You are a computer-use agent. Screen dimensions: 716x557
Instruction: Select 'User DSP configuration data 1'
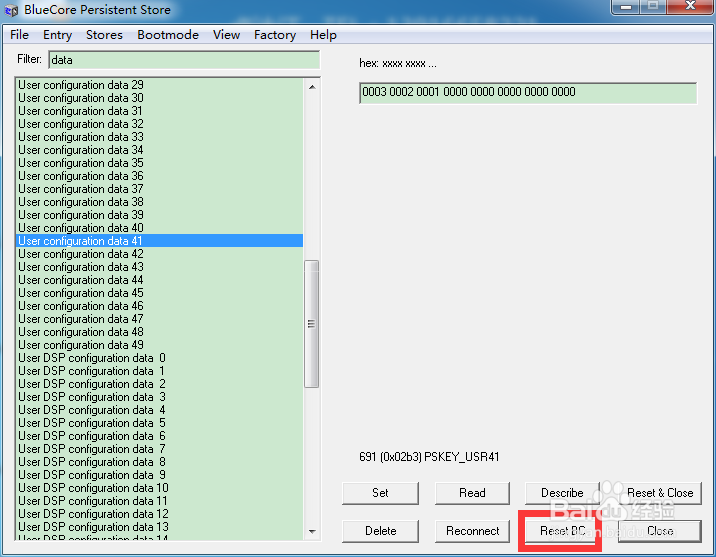tap(159, 371)
